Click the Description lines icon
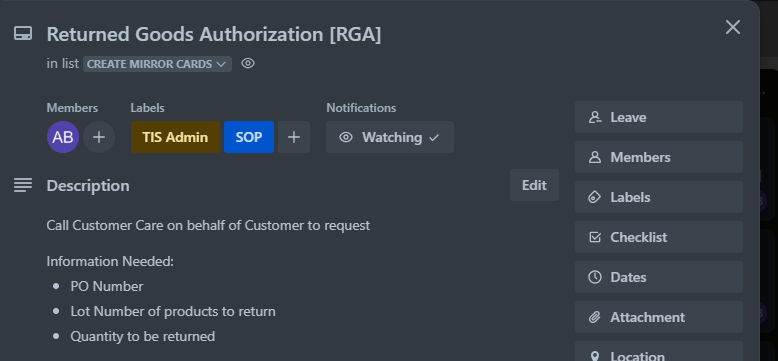The image size is (778, 361). (23, 185)
